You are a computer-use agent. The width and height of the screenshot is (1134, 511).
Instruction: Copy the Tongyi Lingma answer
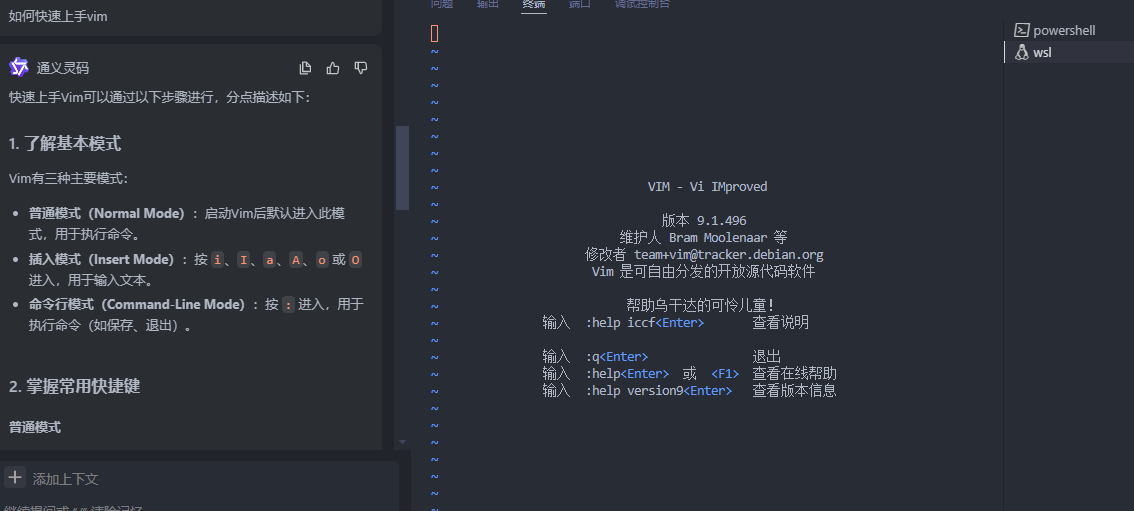(305, 68)
